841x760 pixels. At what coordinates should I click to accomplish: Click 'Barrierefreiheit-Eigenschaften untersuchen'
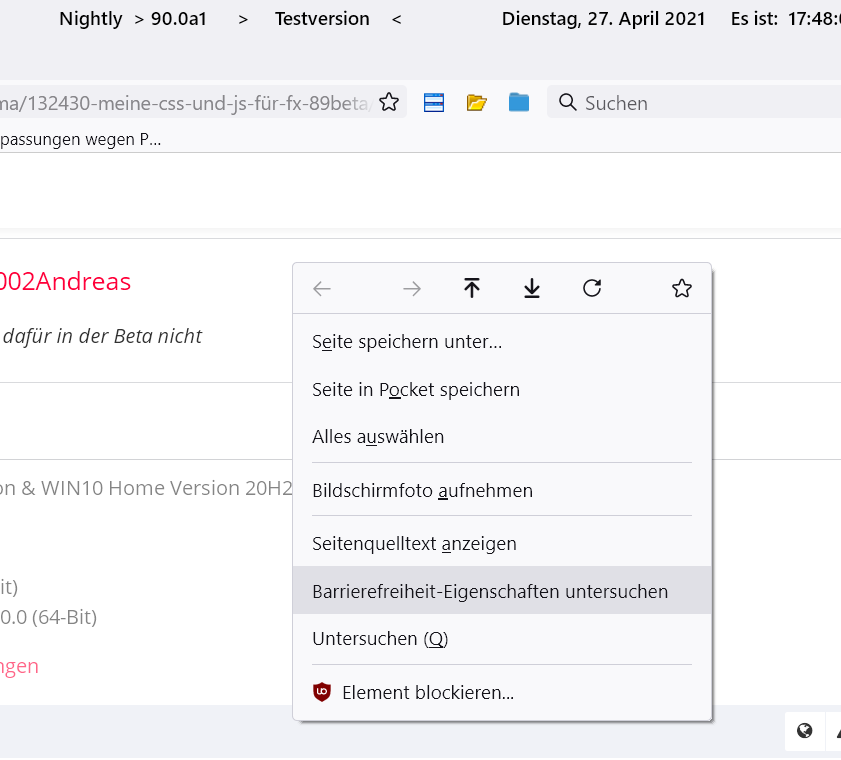(x=490, y=592)
